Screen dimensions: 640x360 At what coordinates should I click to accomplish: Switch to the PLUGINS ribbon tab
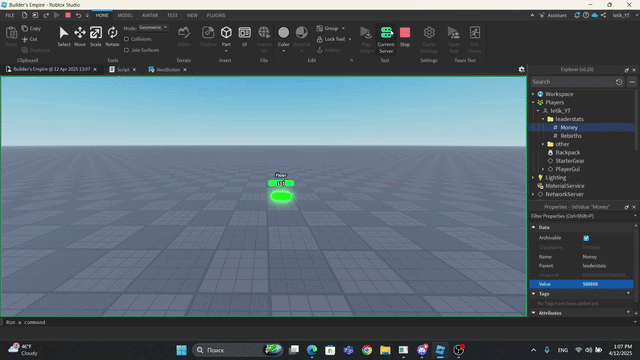(216, 15)
